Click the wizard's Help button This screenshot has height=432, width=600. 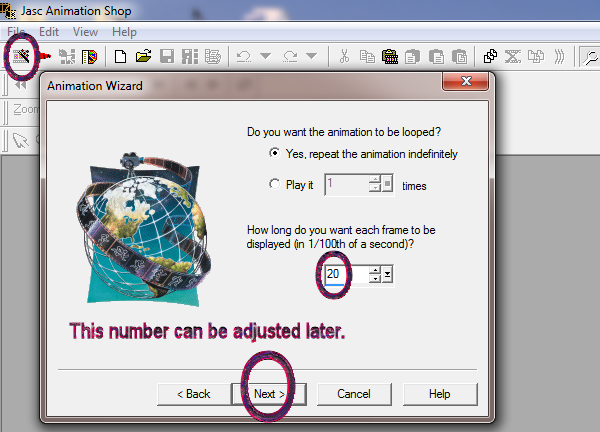[440, 394]
